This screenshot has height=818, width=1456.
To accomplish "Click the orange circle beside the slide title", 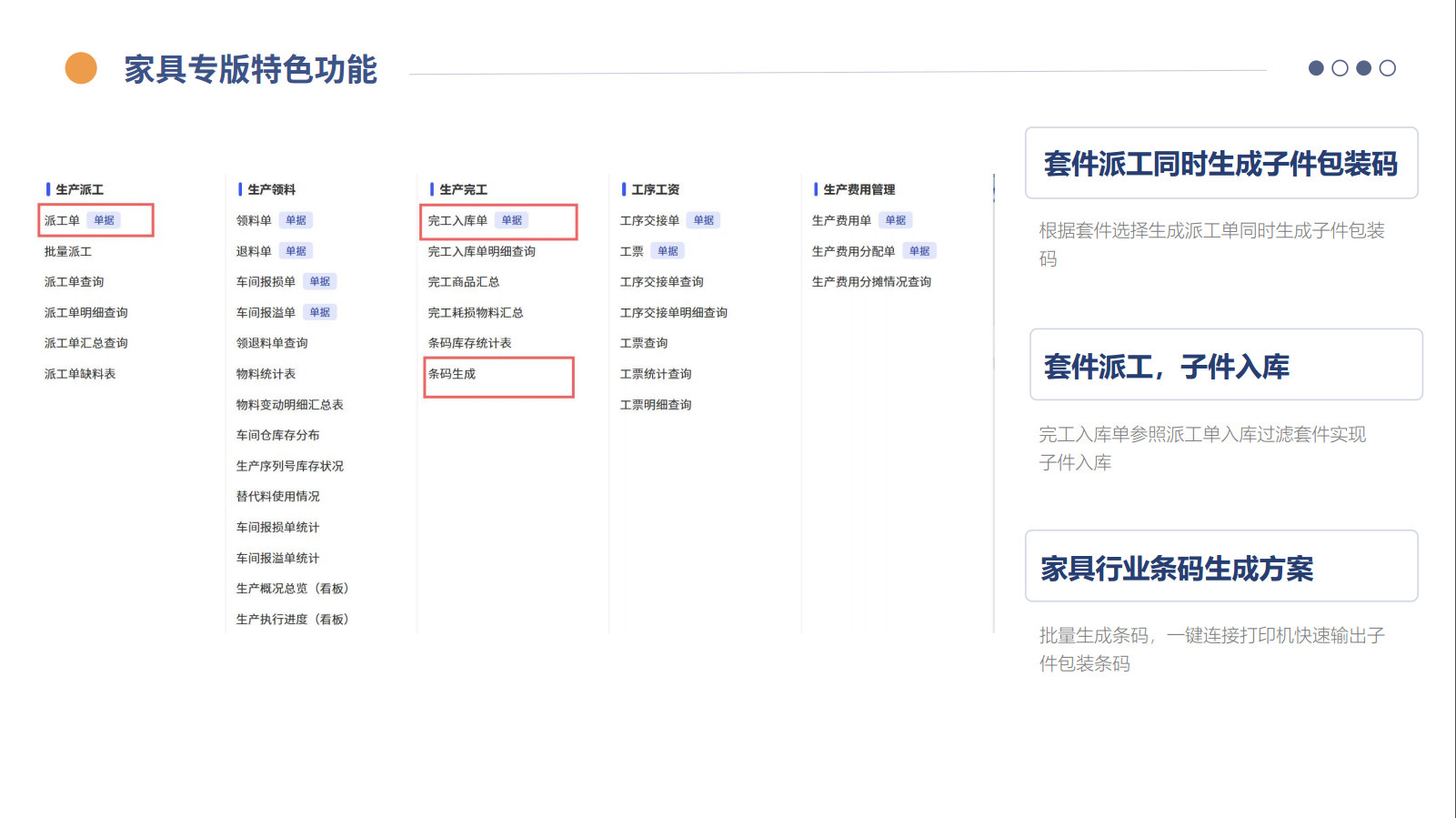I will 81,68.
